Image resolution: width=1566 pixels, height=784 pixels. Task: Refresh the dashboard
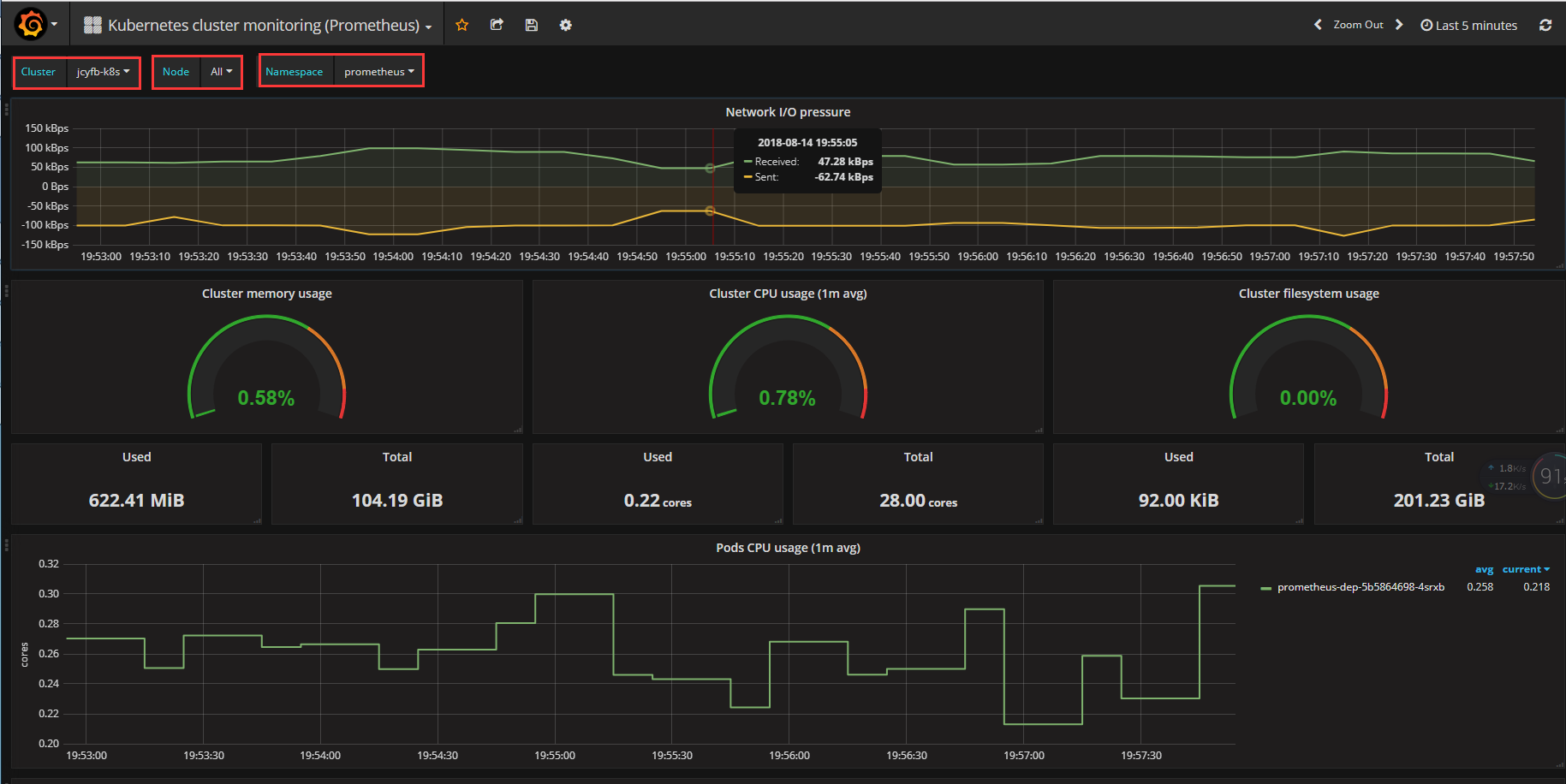(1545, 25)
